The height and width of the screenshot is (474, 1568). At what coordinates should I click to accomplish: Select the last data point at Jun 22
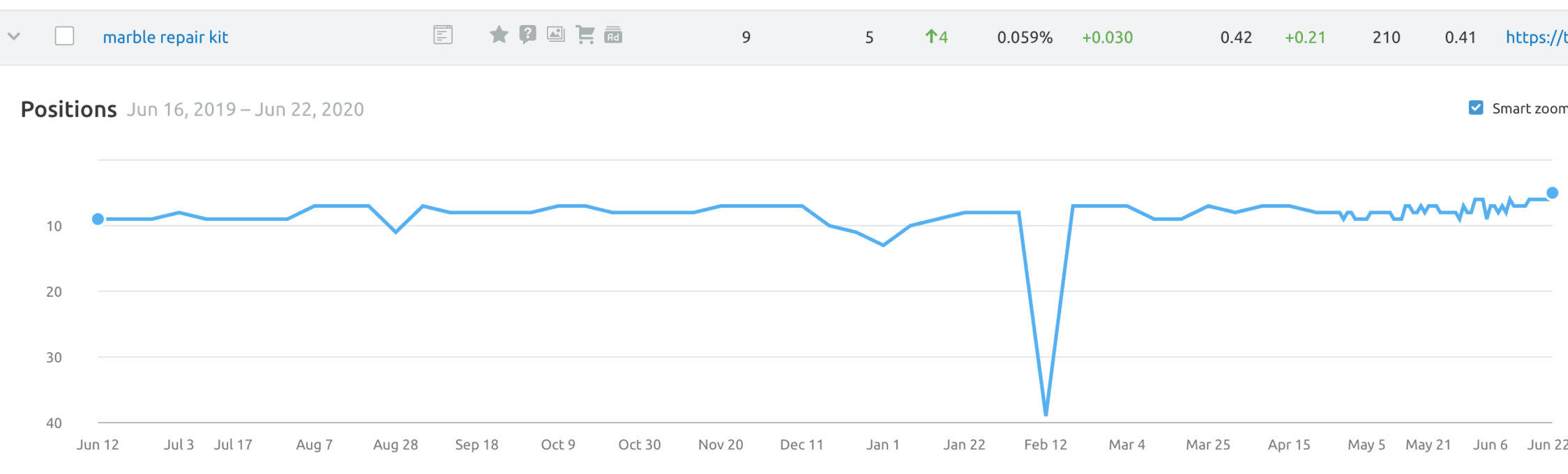point(1553,193)
